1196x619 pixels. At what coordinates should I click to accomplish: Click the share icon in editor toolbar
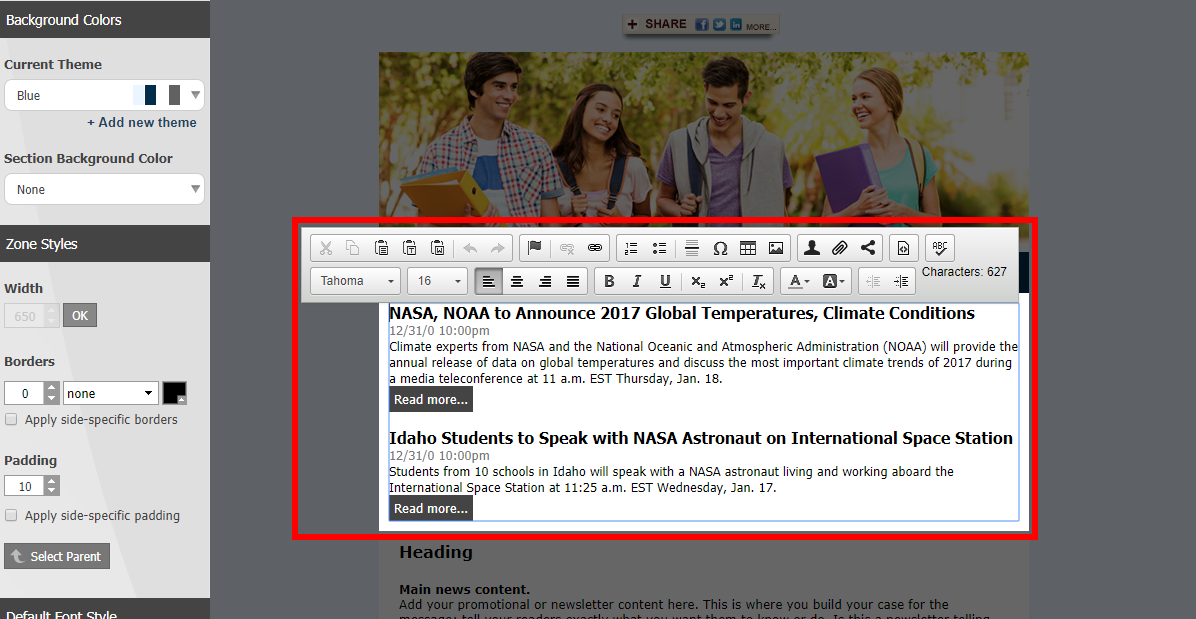click(x=868, y=248)
